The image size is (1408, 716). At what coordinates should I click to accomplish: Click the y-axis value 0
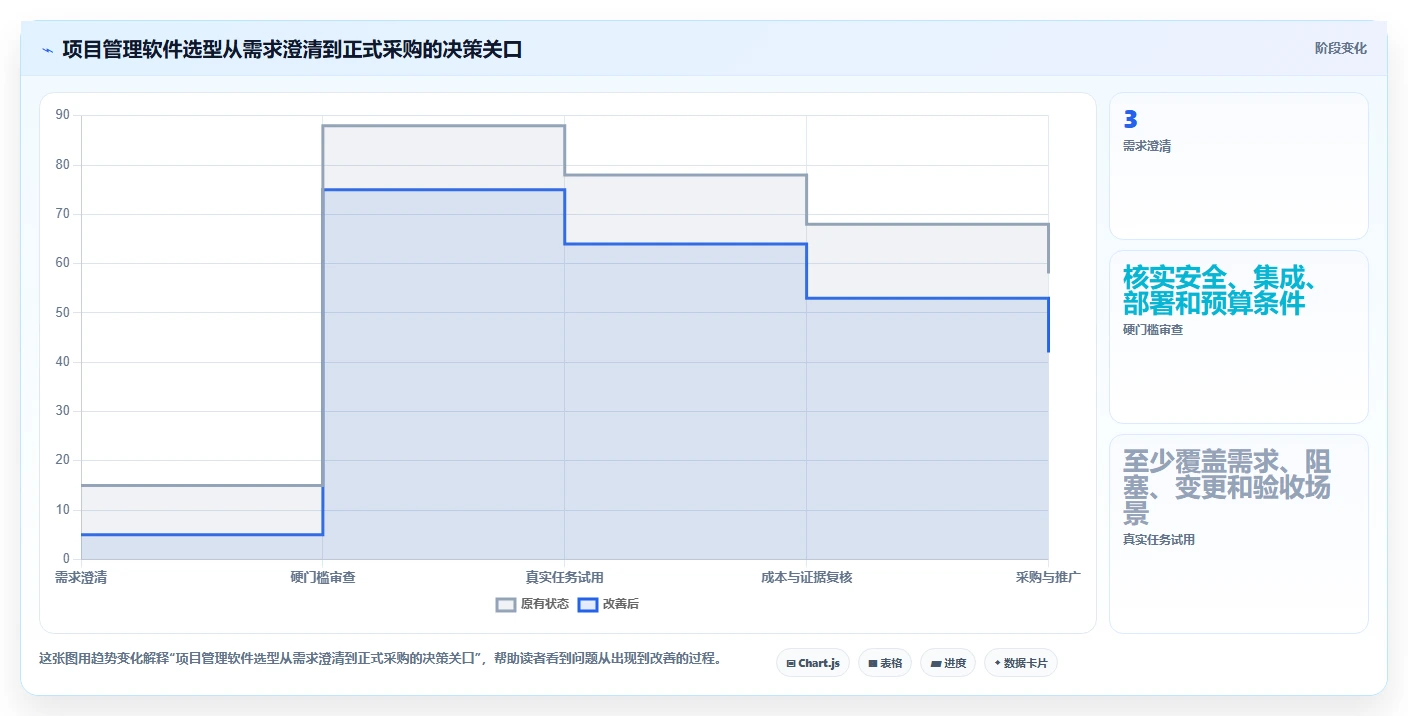pos(66,559)
